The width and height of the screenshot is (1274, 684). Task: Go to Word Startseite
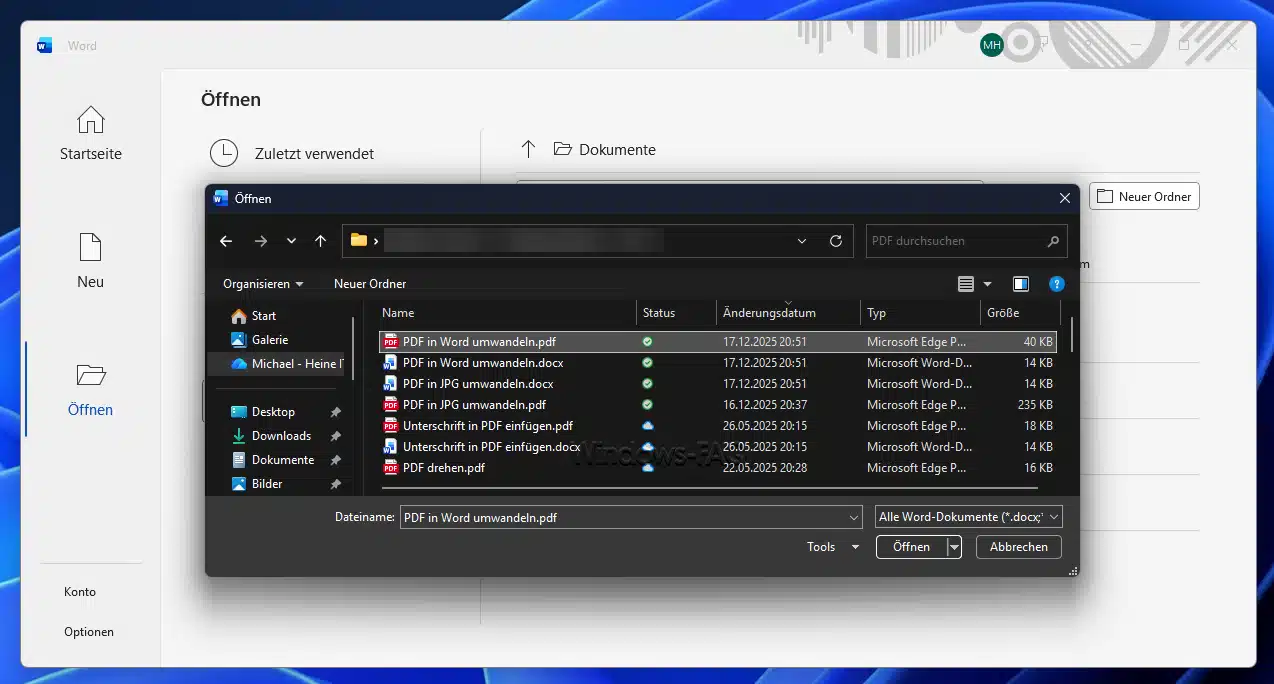(x=90, y=134)
